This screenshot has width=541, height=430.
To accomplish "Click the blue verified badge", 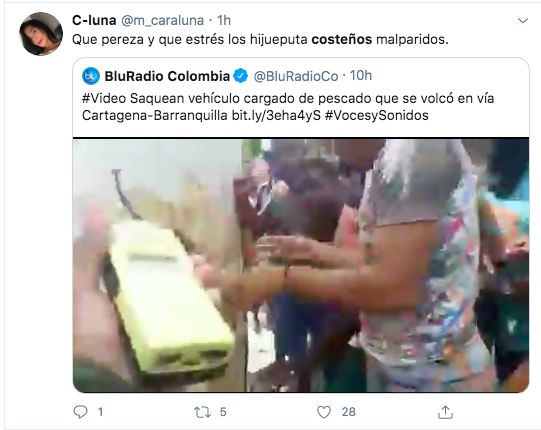I will click(x=240, y=76).
